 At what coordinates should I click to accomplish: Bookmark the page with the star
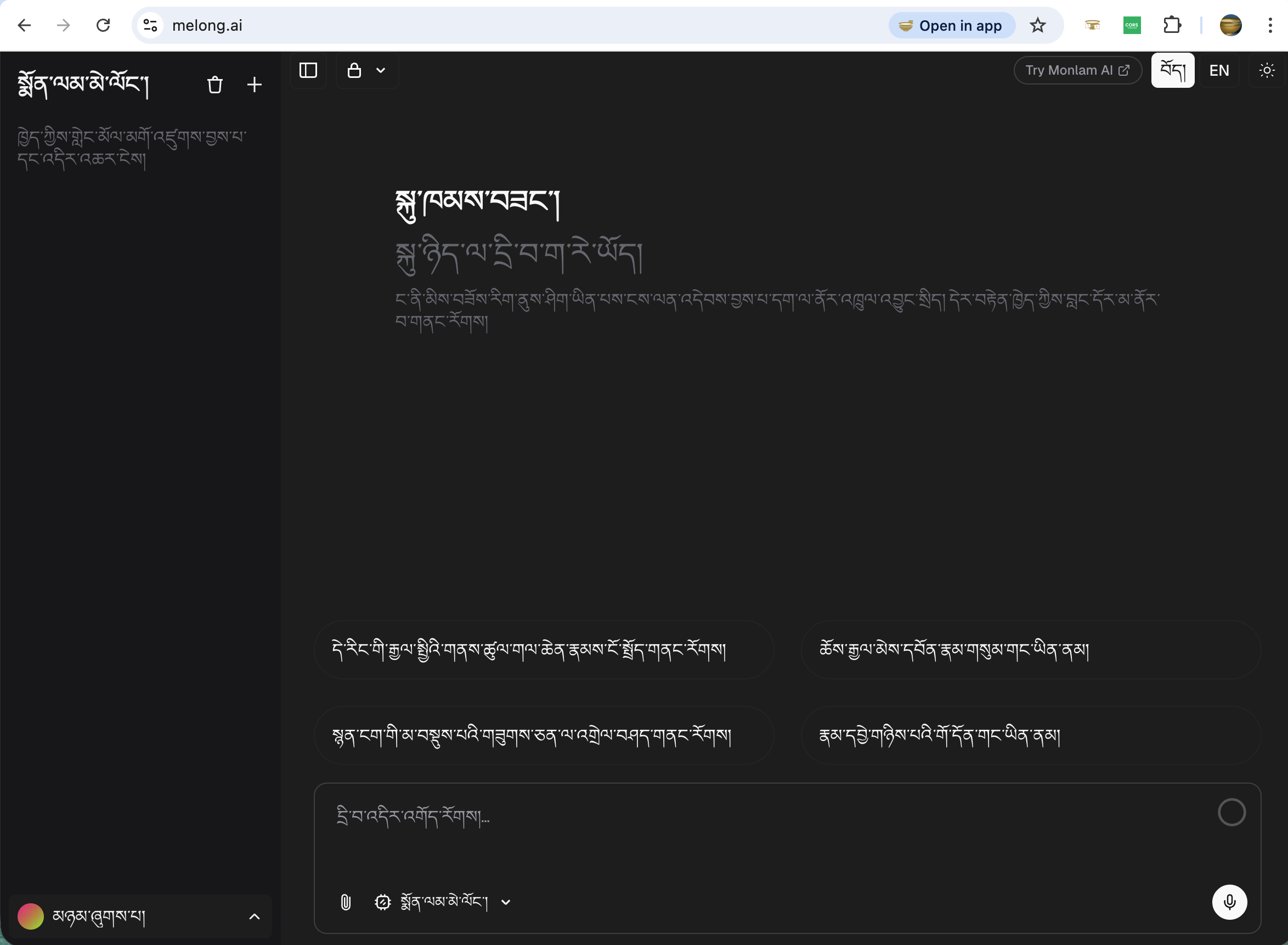pos(1038,25)
